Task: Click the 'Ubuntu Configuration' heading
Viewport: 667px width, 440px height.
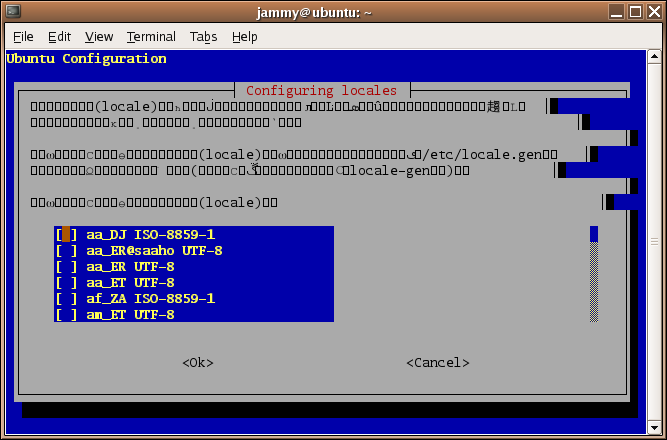Action: (86, 59)
